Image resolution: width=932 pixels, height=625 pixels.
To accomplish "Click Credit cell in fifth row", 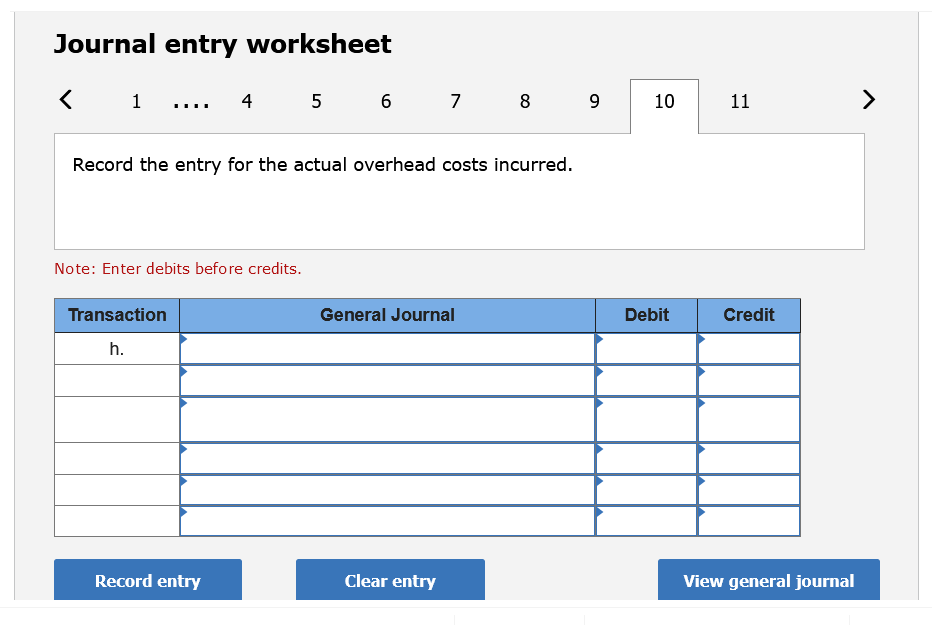I will click(x=749, y=490).
